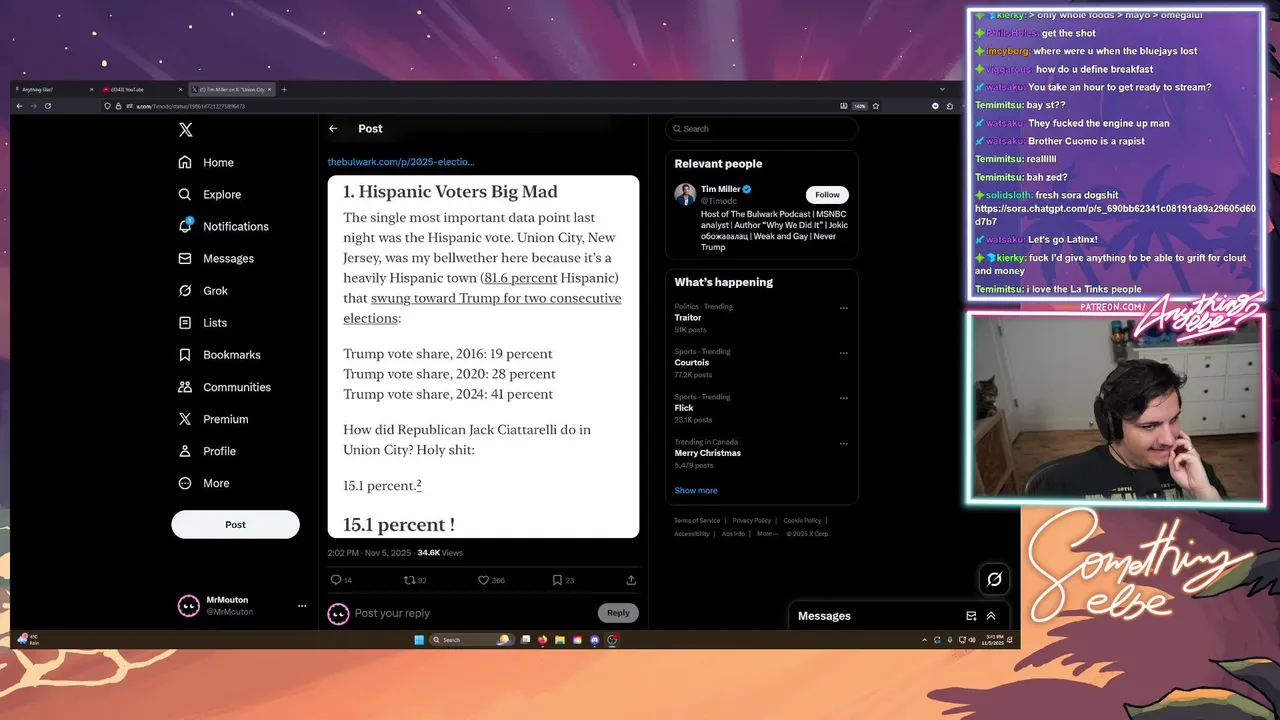Open Terms of Service footer link
The width and height of the screenshot is (1280, 720).
click(x=697, y=520)
